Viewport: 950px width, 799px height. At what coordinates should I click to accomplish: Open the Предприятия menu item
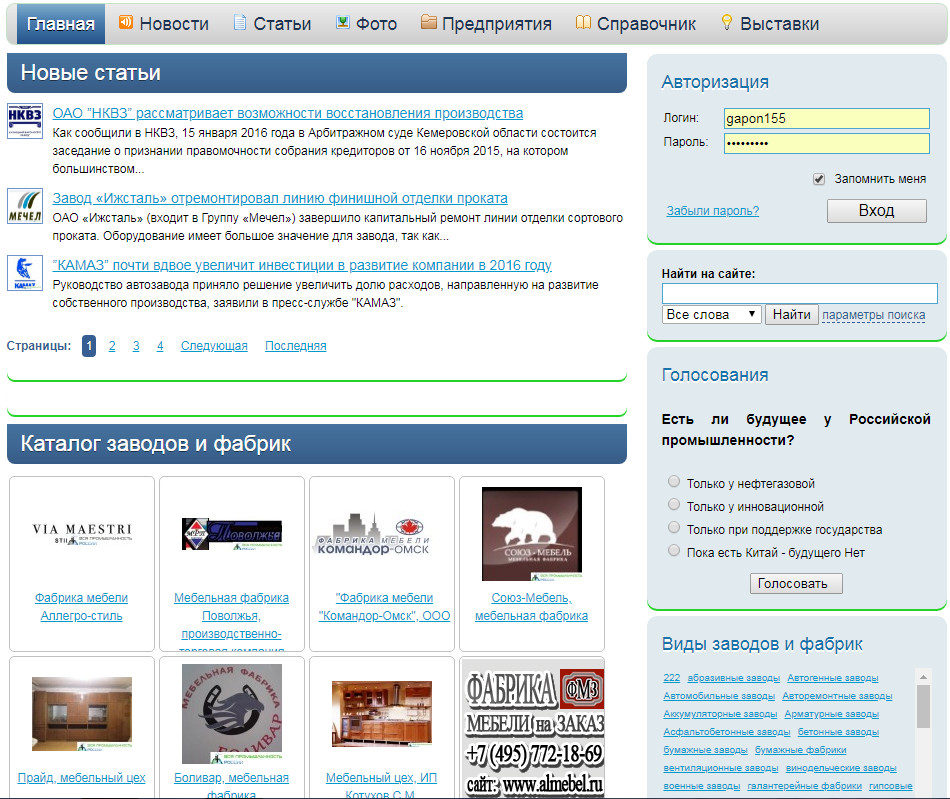pos(497,24)
